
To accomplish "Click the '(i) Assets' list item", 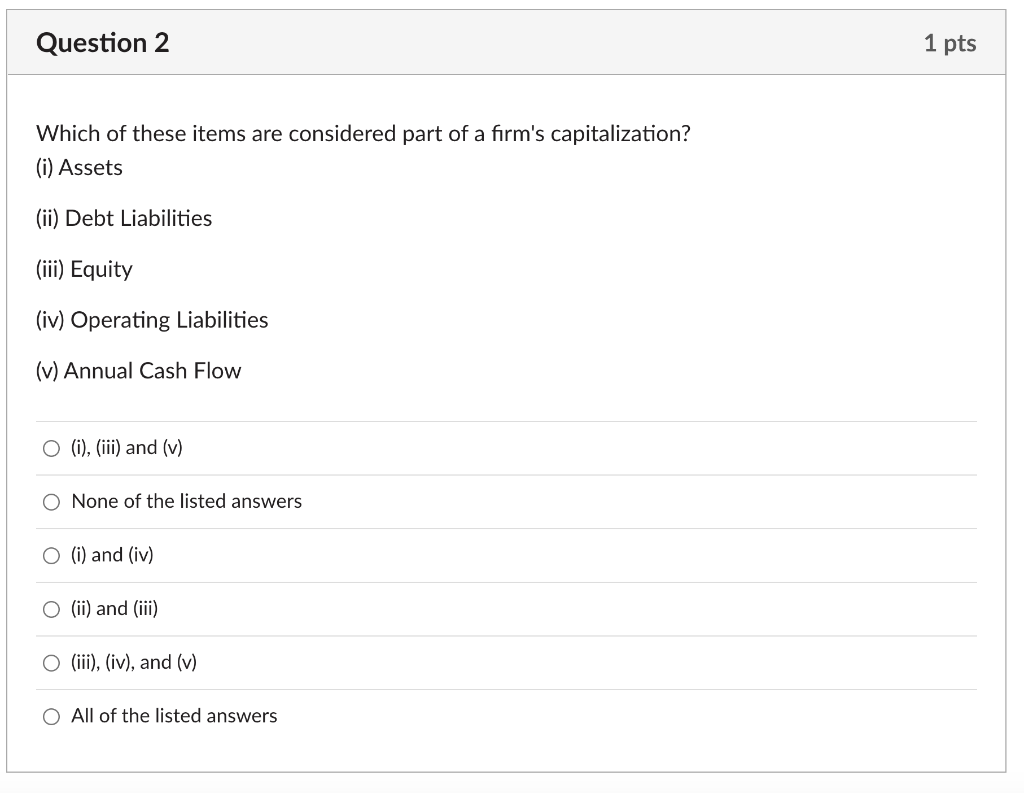I will point(79,167).
